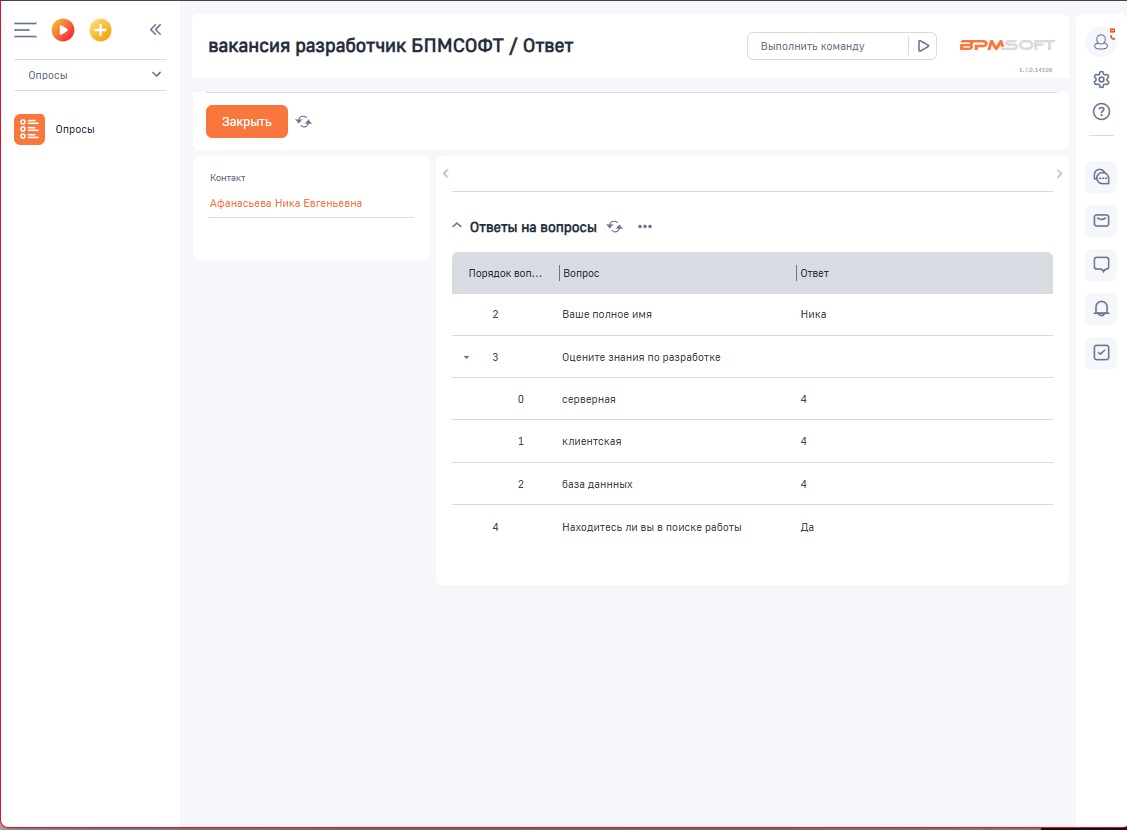
Task: Open Ответы на вопросы three-dots menu
Action: coord(645,227)
